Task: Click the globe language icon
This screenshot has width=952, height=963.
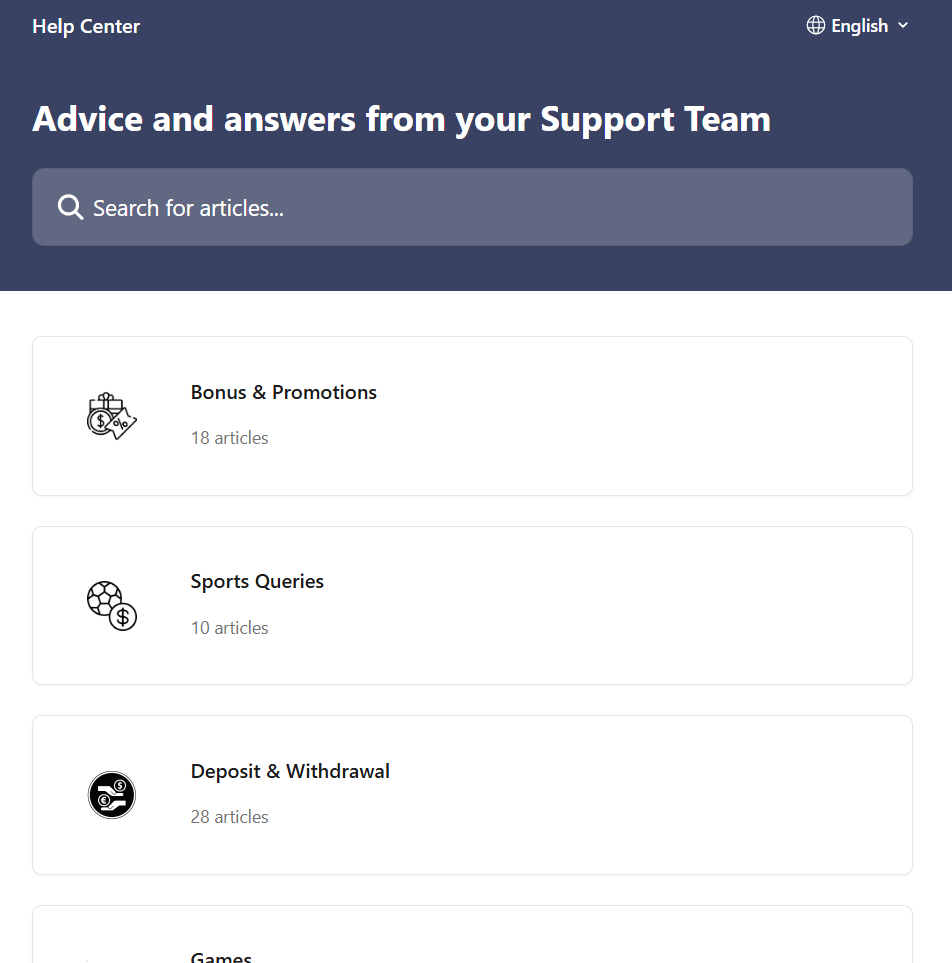Action: point(816,26)
